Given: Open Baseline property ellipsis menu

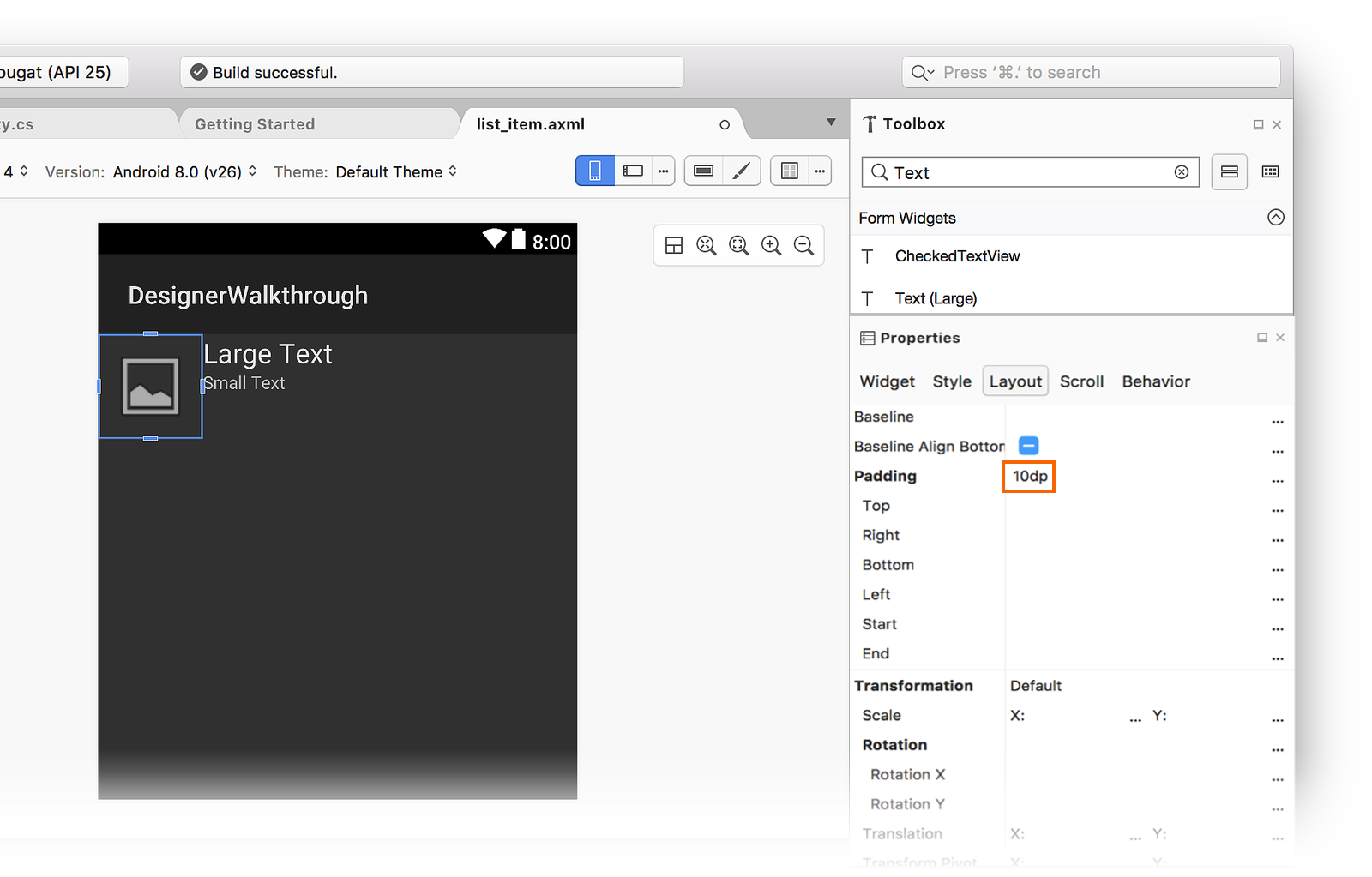Looking at the screenshot, I should click(x=1278, y=421).
